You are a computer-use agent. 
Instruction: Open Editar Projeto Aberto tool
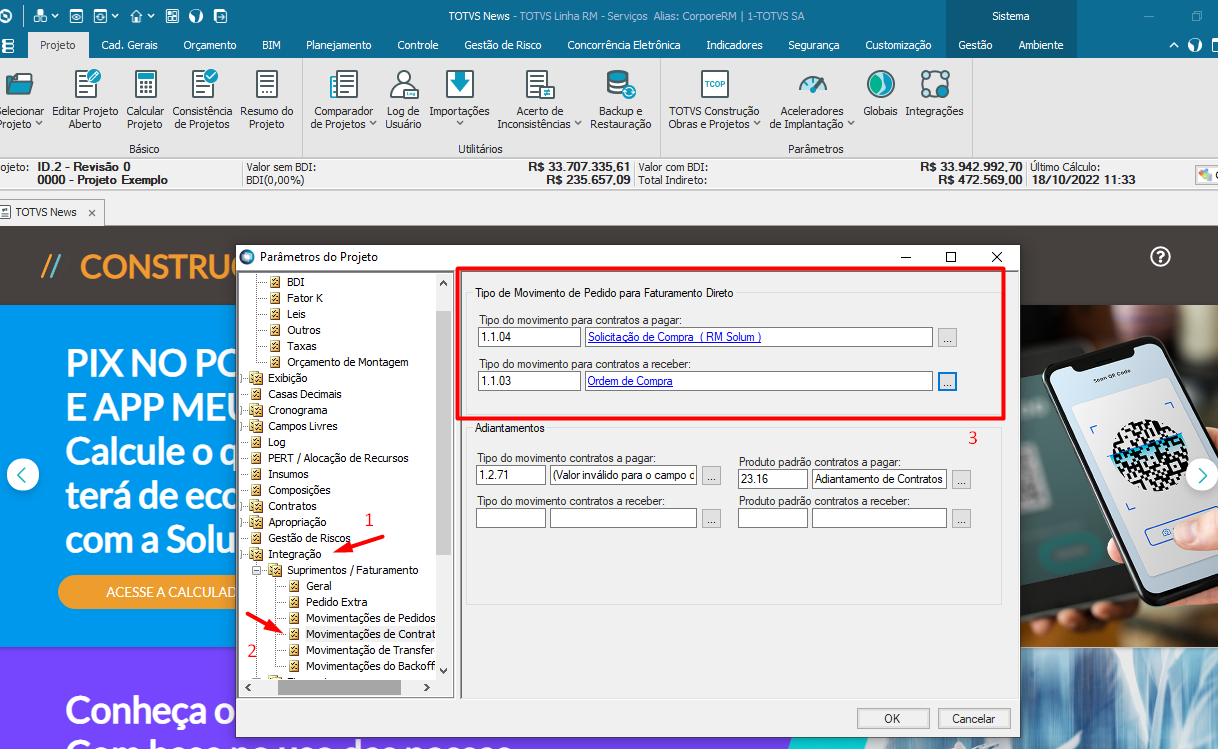[x=85, y=99]
